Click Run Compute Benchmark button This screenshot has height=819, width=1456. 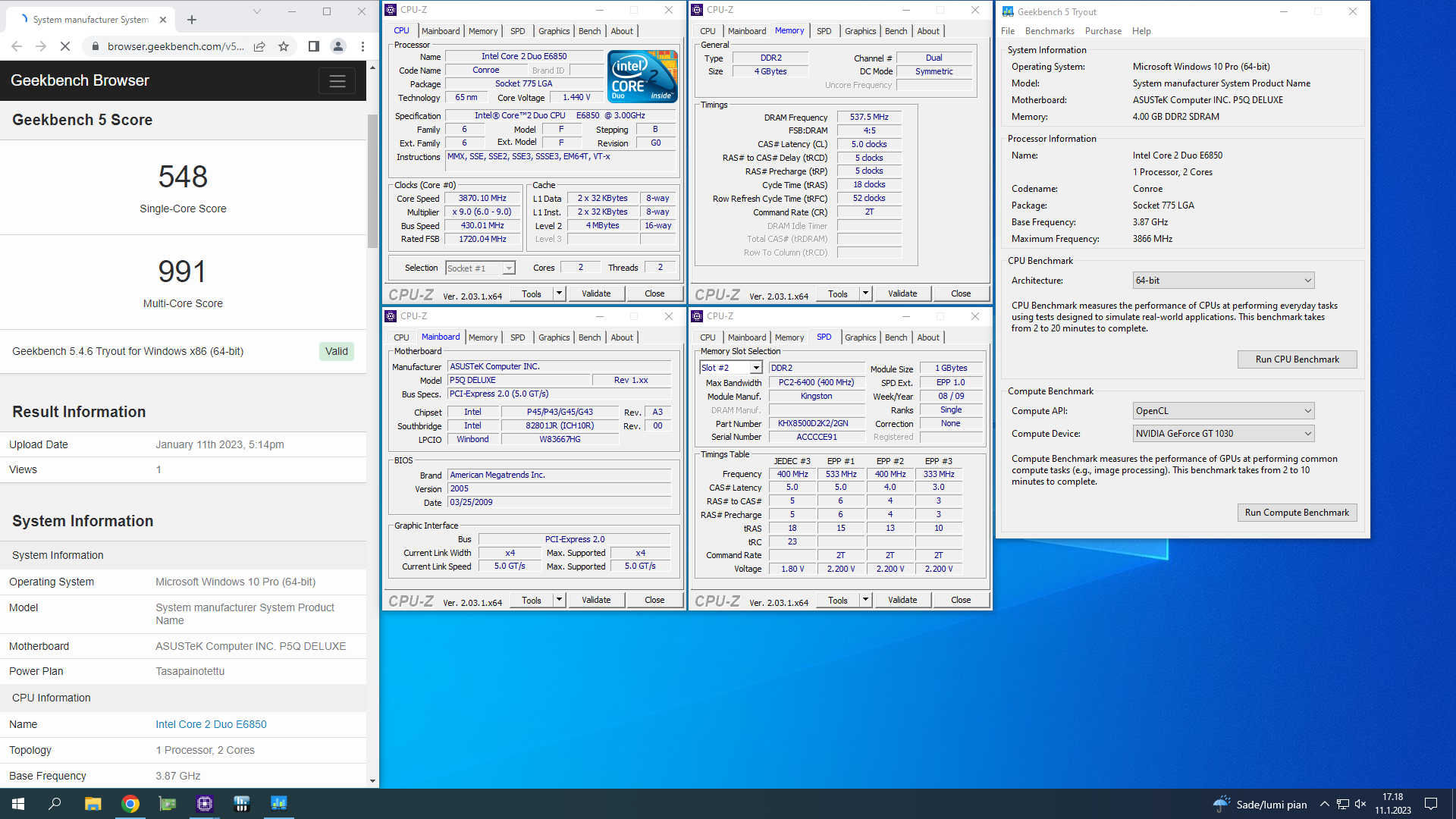click(1297, 513)
